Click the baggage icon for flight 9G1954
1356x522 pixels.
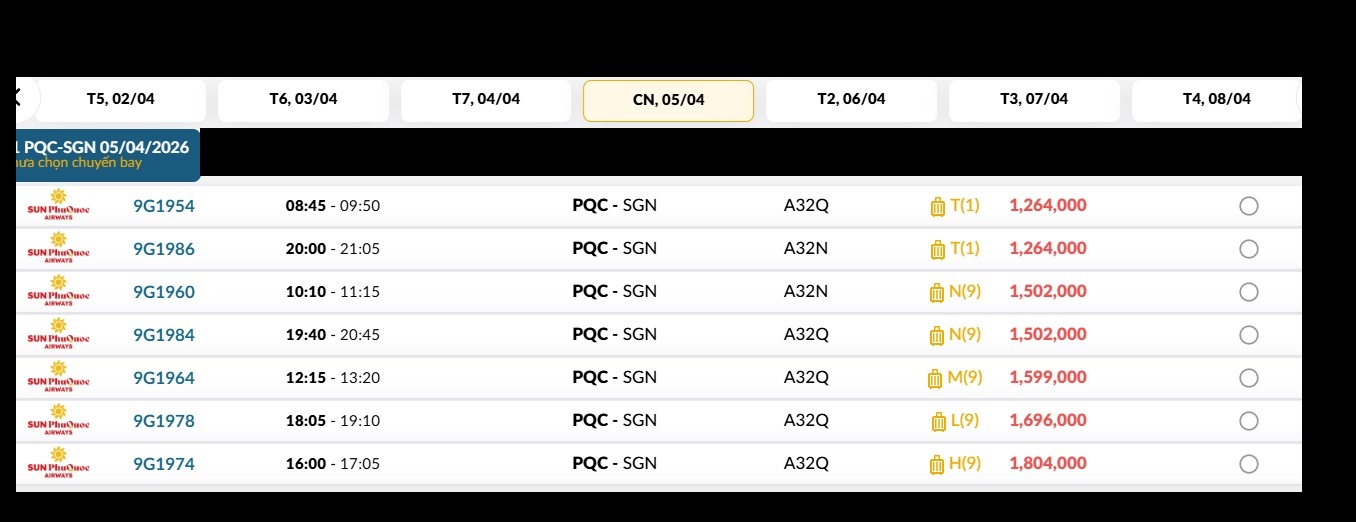(937, 207)
